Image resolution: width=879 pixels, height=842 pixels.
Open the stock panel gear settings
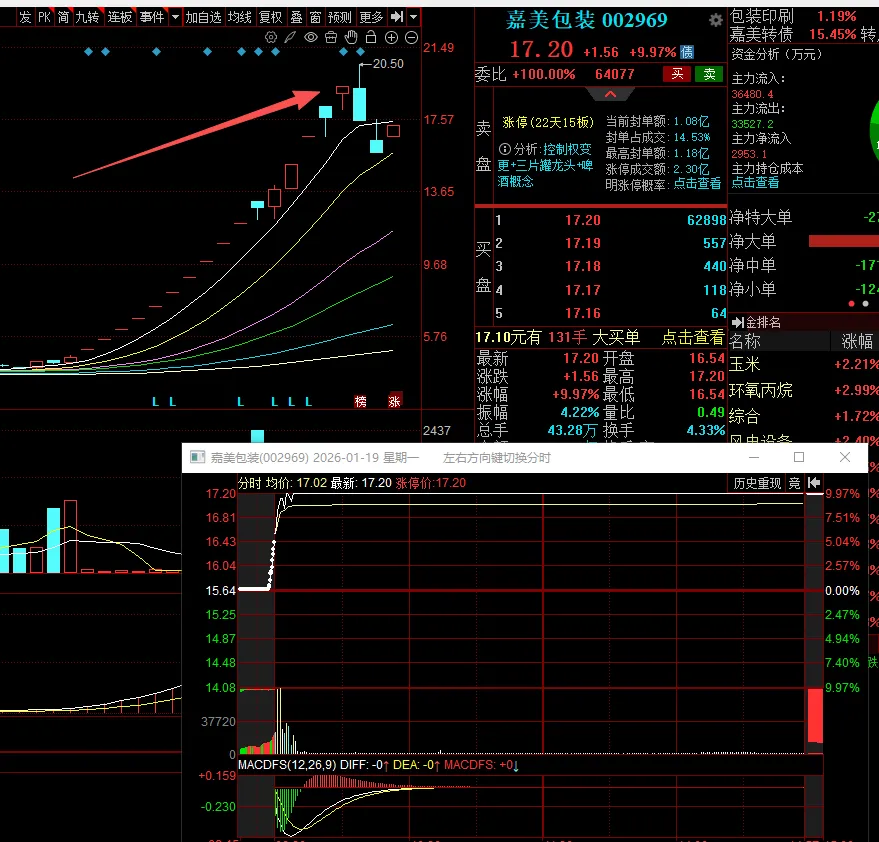point(715,21)
